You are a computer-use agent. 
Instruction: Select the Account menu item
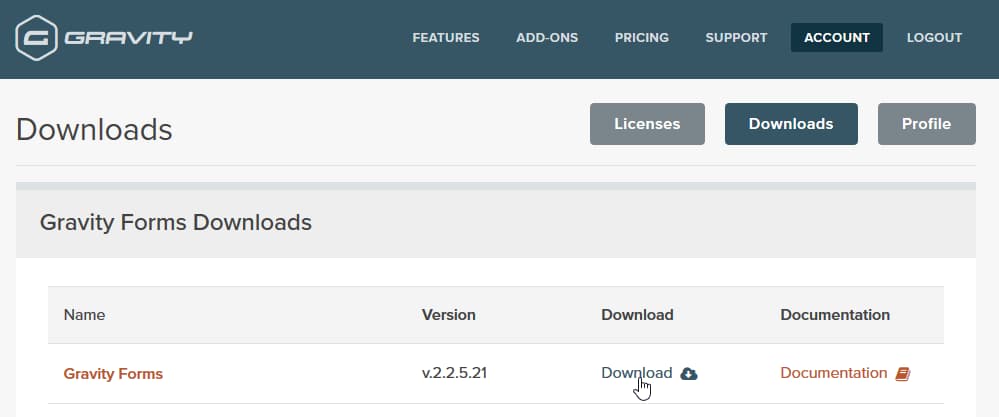point(837,38)
